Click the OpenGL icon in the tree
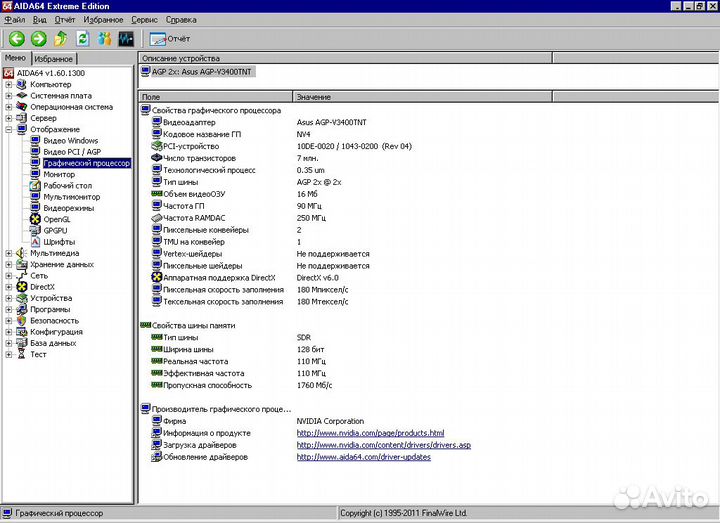The image size is (720, 523). pos(35,219)
